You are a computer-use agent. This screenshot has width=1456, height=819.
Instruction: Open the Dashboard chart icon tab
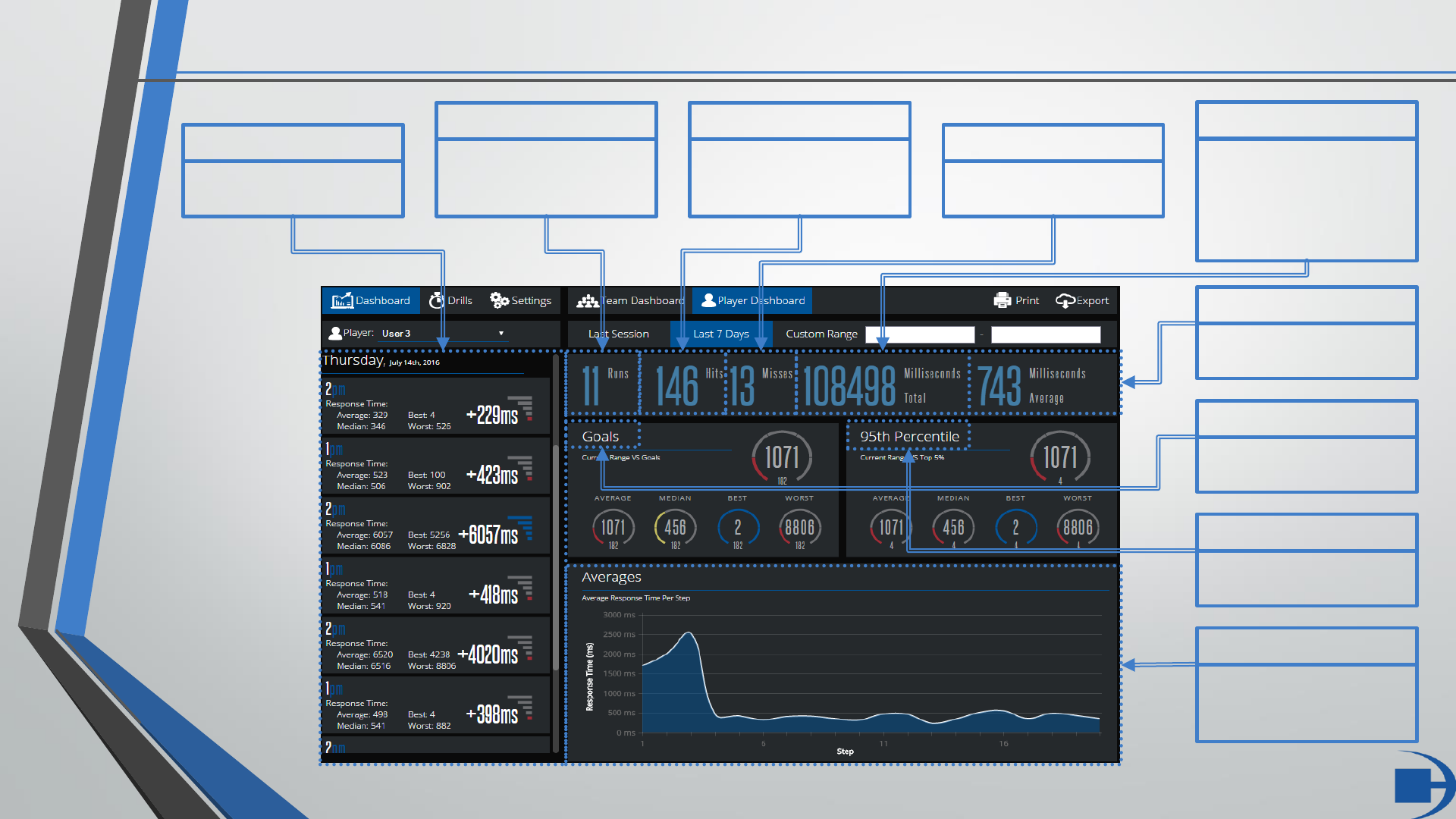pos(342,300)
